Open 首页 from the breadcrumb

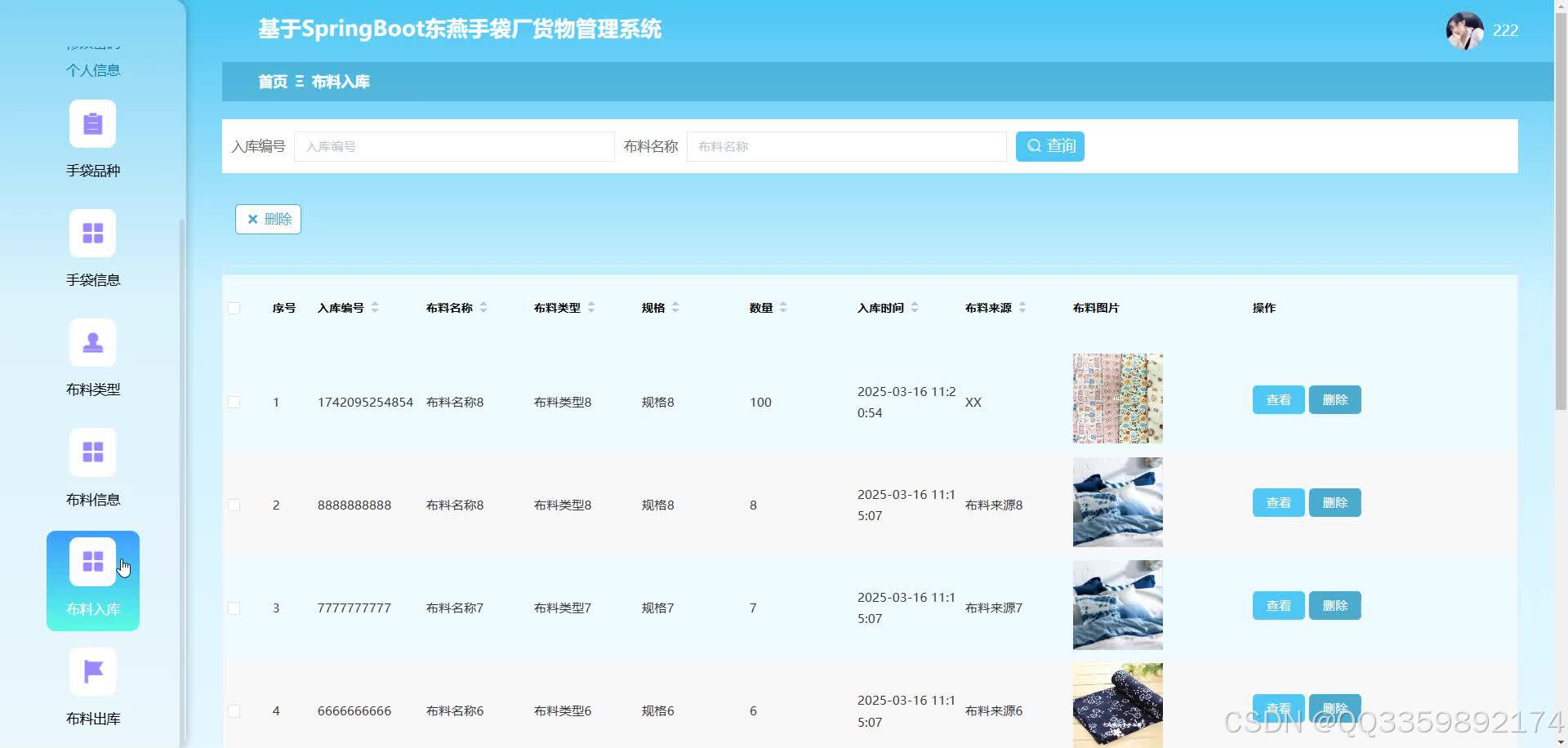(271, 82)
